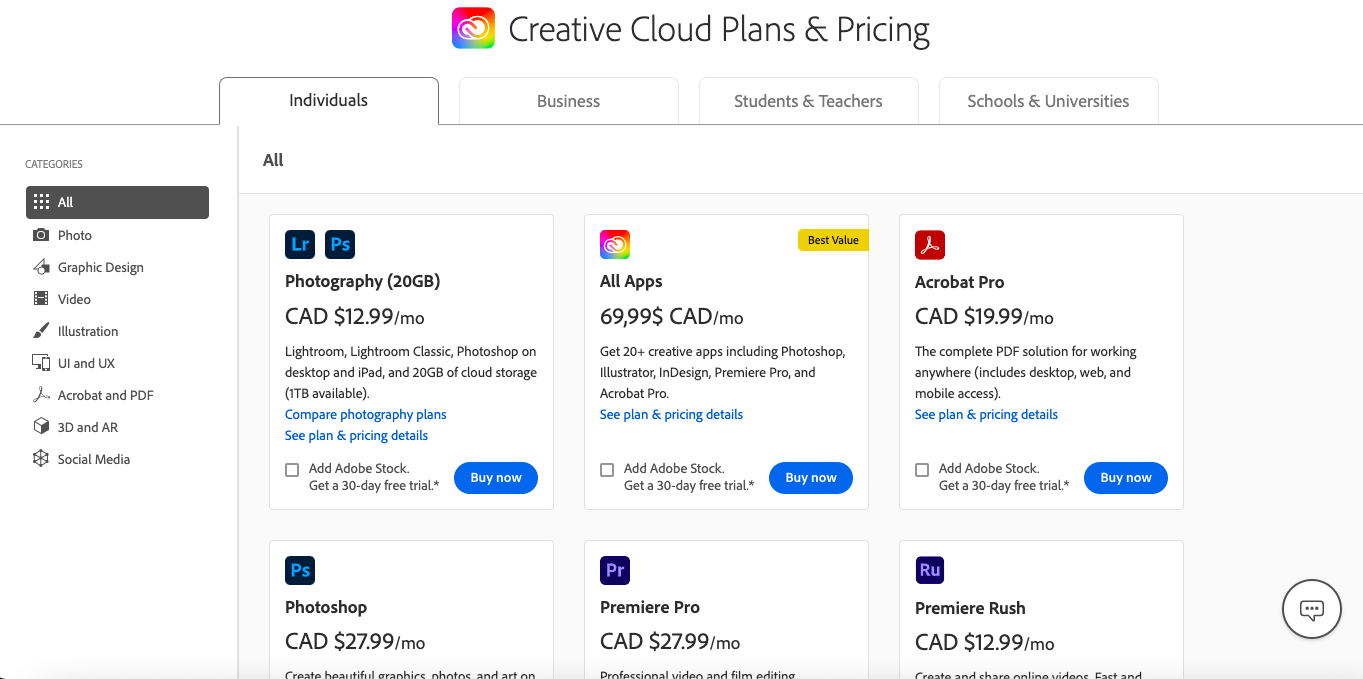1363x679 pixels.
Task: Select the 3D and AR cube icon
Action: tap(41, 427)
